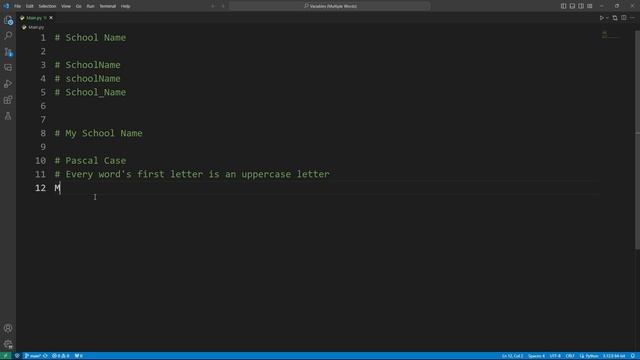
Task: Click the editor vertical scrollbar
Action: pyautogui.click(x=637, y=139)
